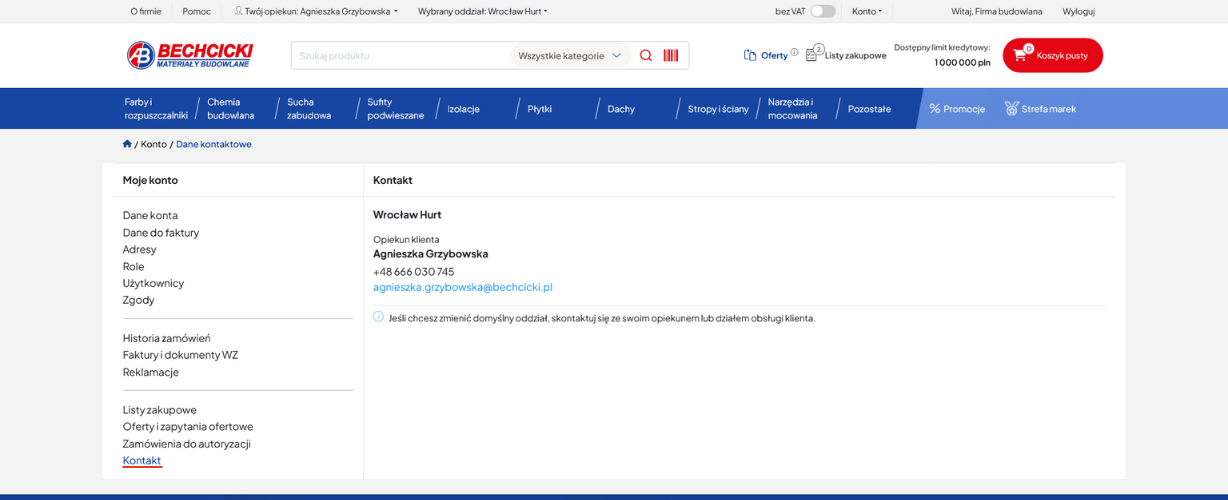This screenshot has width=1228, height=500.
Task: Click the info icon beside the branch note
Action: 378,317
